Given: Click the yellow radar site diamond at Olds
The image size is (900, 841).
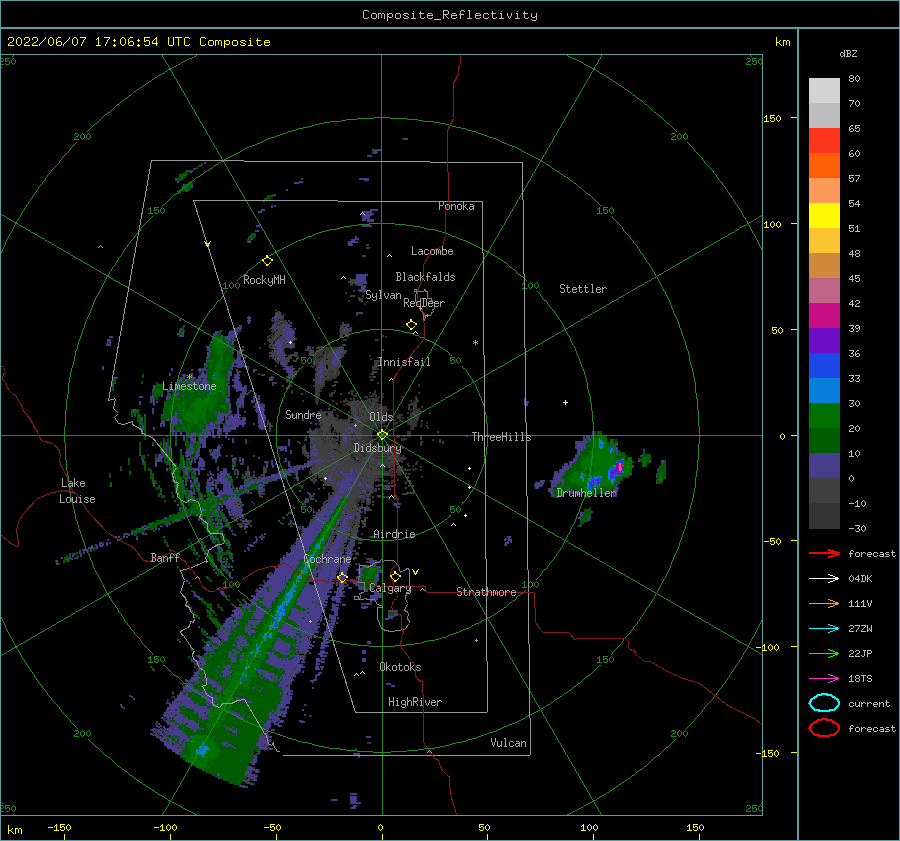Looking at the screenshot, I should (382, 435).
